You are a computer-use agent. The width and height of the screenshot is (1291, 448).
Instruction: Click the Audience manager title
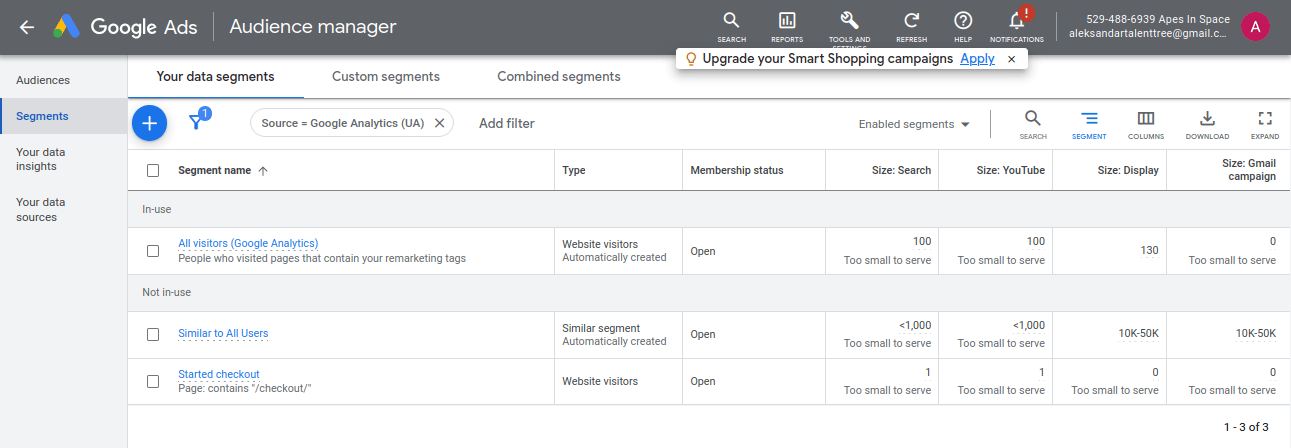313,27
